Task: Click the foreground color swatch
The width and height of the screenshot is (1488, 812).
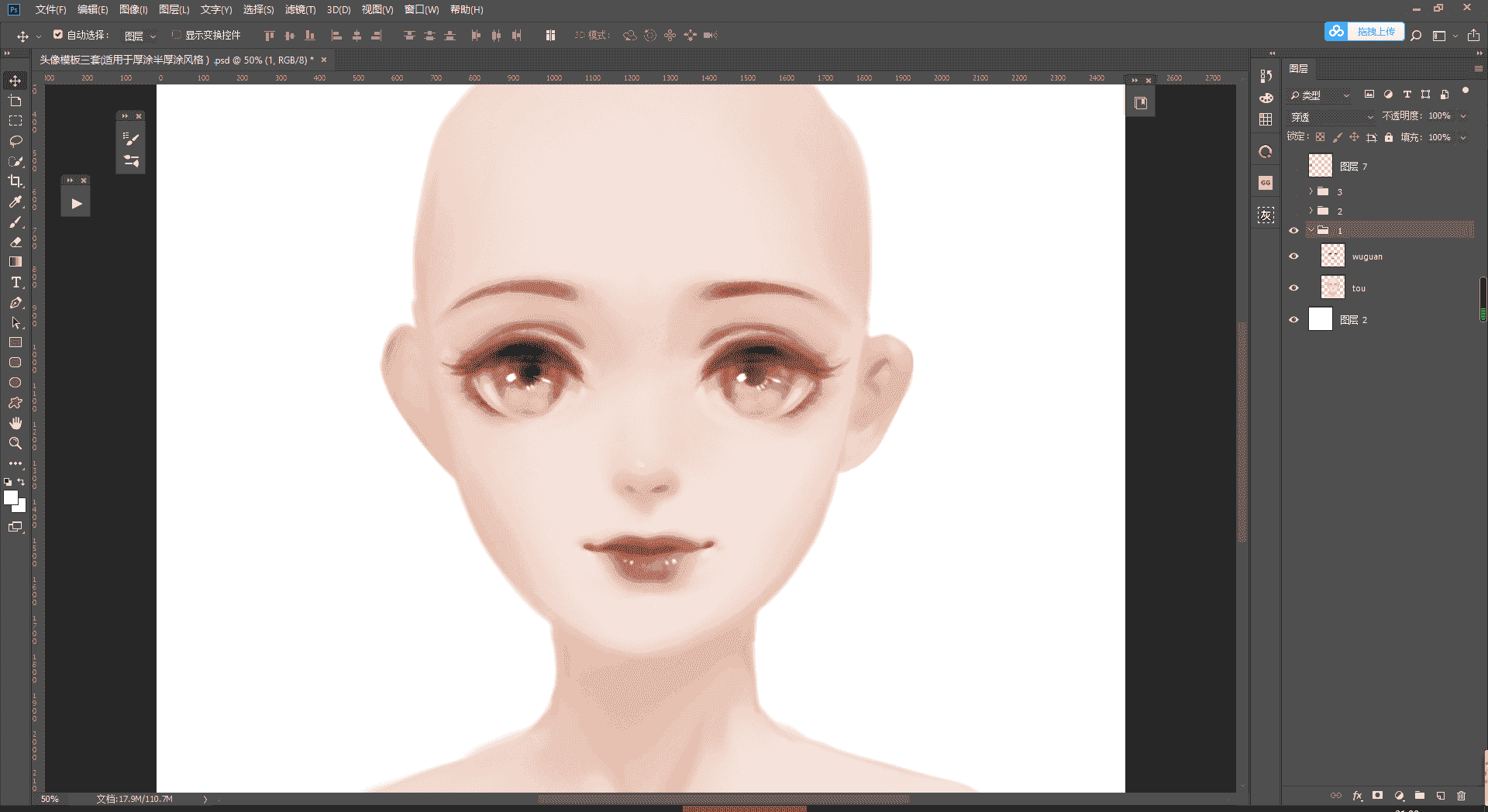Action: [x=10, y=497]
